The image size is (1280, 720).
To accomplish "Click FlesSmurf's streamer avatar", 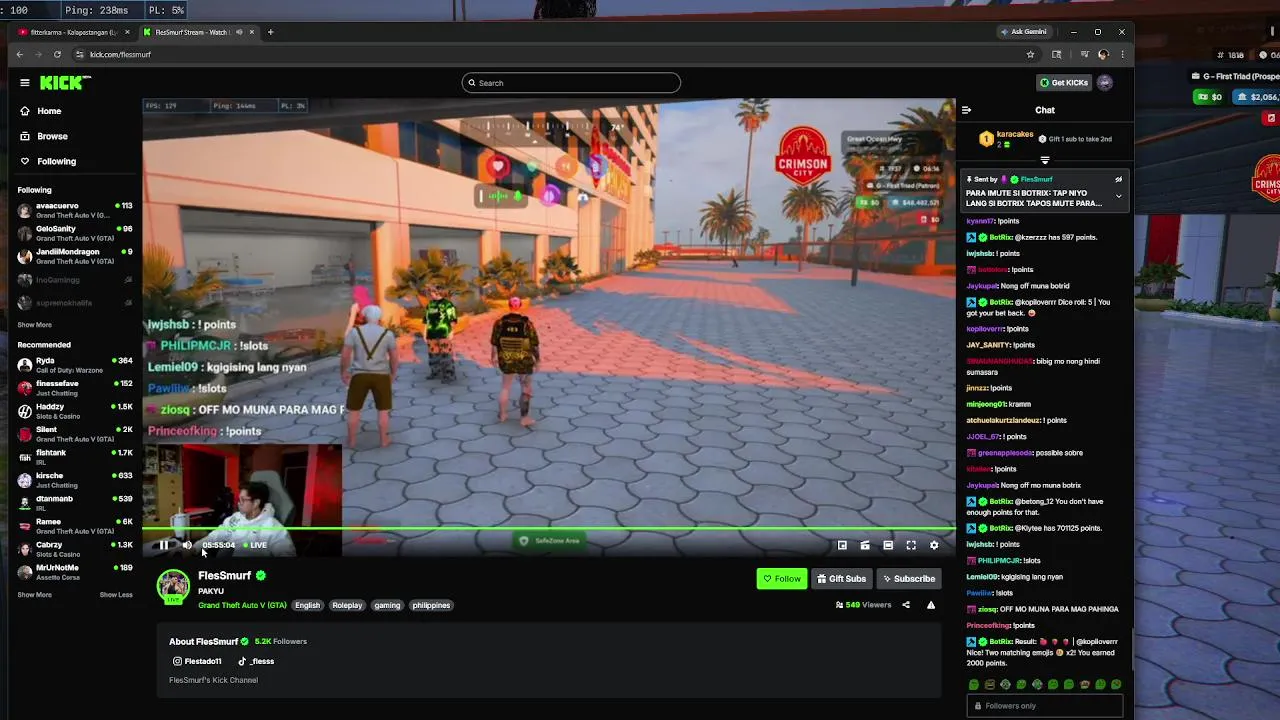I will coord(173,586).
